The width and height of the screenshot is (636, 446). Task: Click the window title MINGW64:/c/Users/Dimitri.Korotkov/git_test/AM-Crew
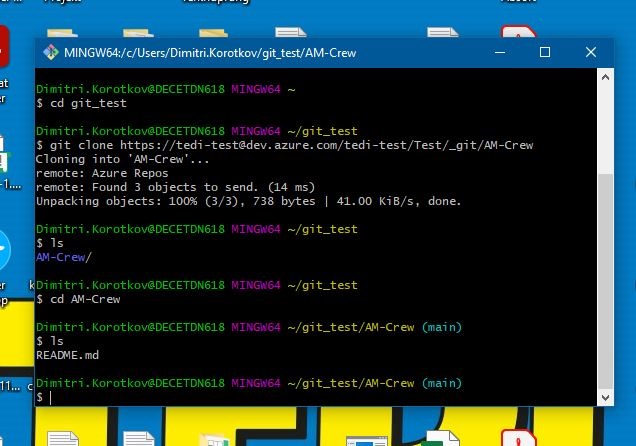pyautogui.click(x=210, y=53)
